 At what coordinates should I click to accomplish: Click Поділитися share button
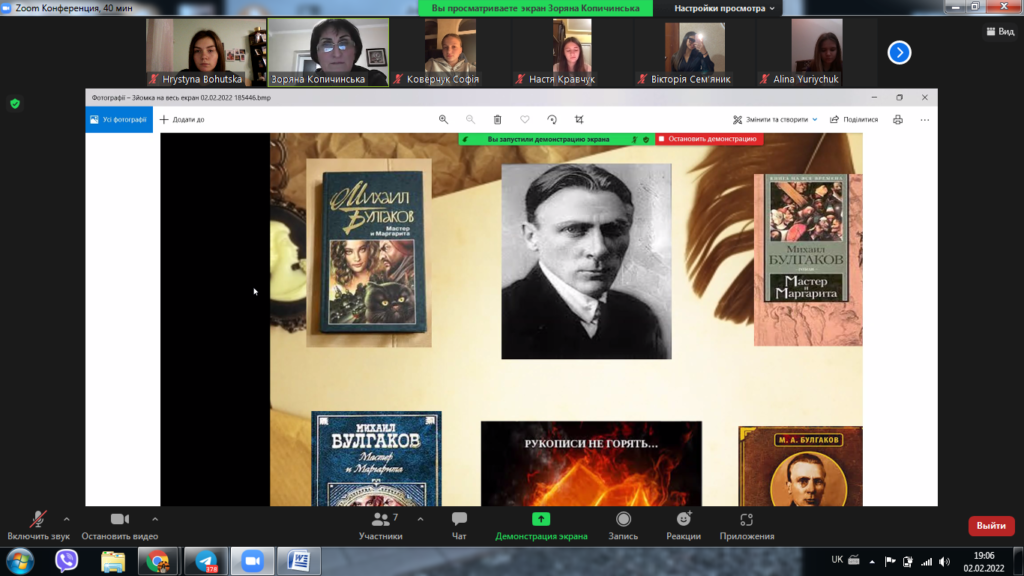854,120
